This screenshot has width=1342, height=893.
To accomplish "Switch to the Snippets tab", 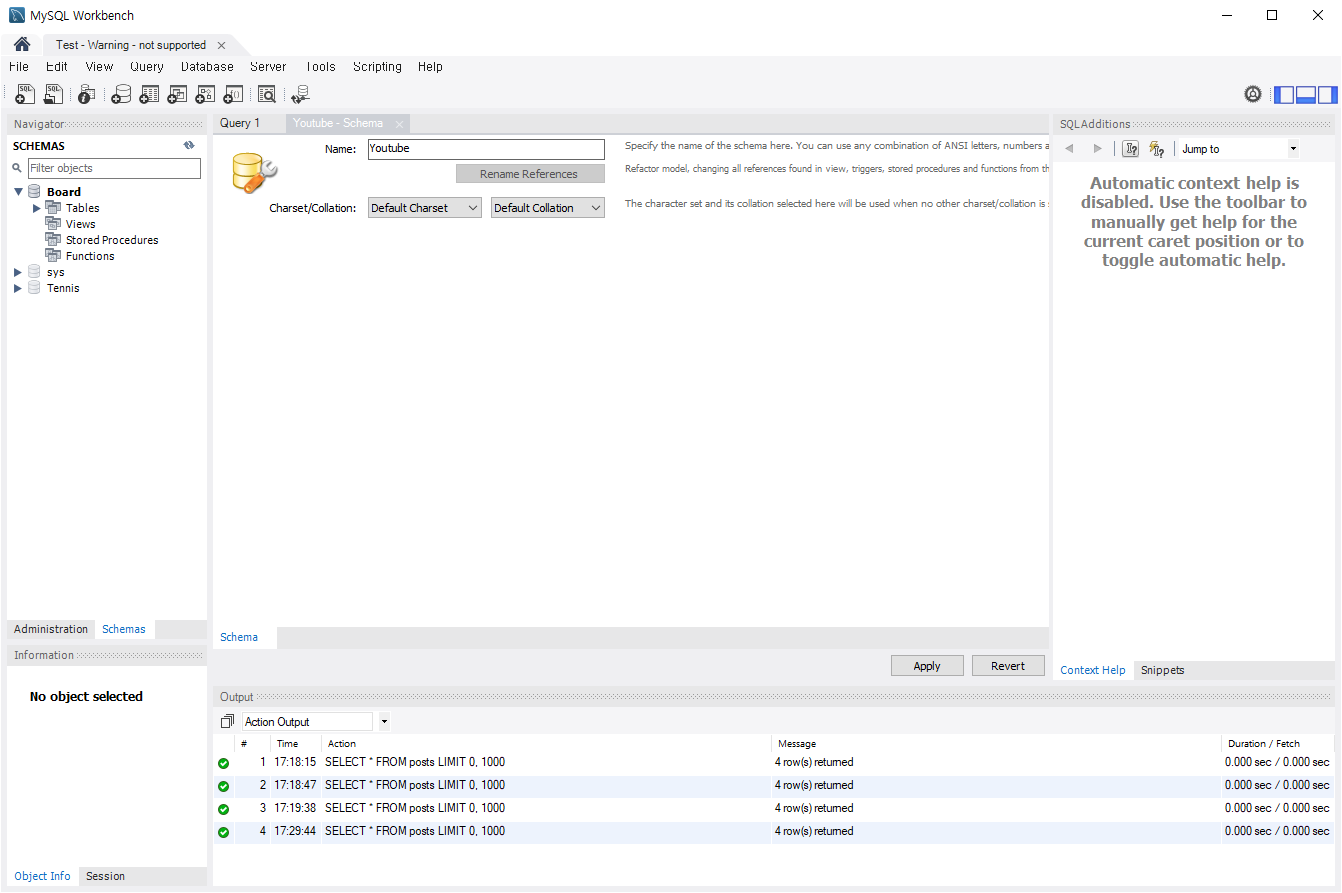I will pos(1162,670).
